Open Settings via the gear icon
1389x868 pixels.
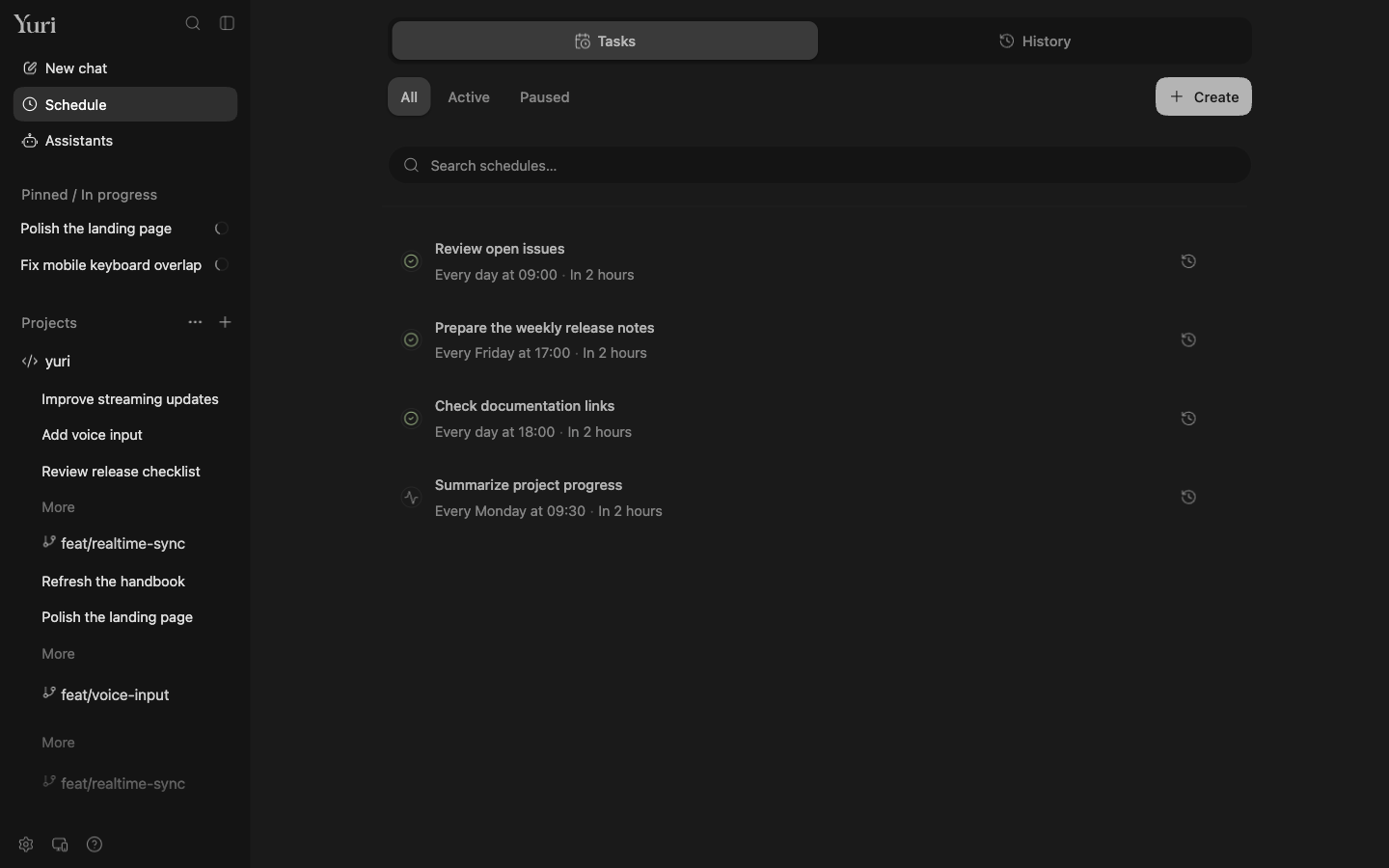point(26,845)
